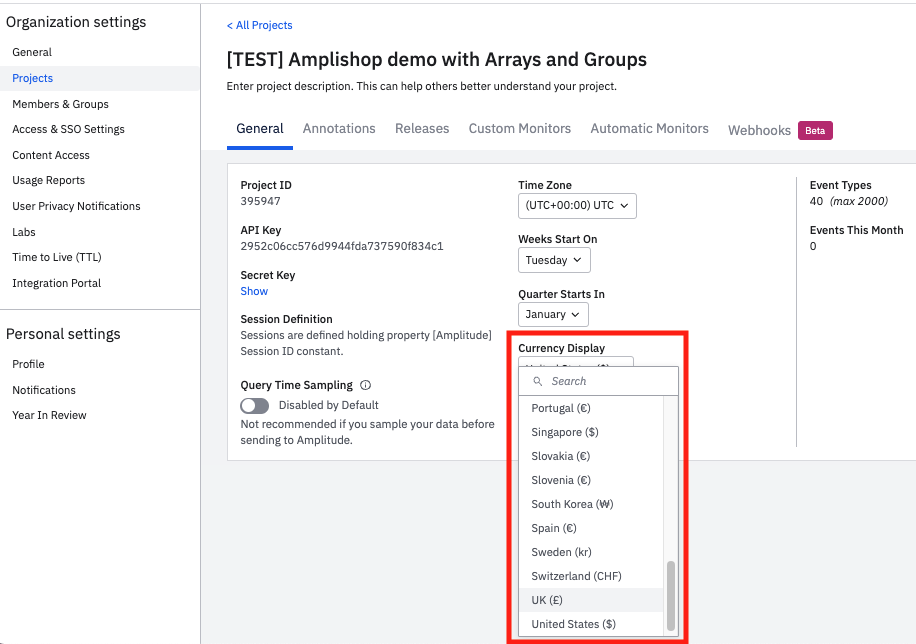This screenshot has width=916, height=644.
Task: Choose United States ($) currency option
Action: tap(591, 624)
